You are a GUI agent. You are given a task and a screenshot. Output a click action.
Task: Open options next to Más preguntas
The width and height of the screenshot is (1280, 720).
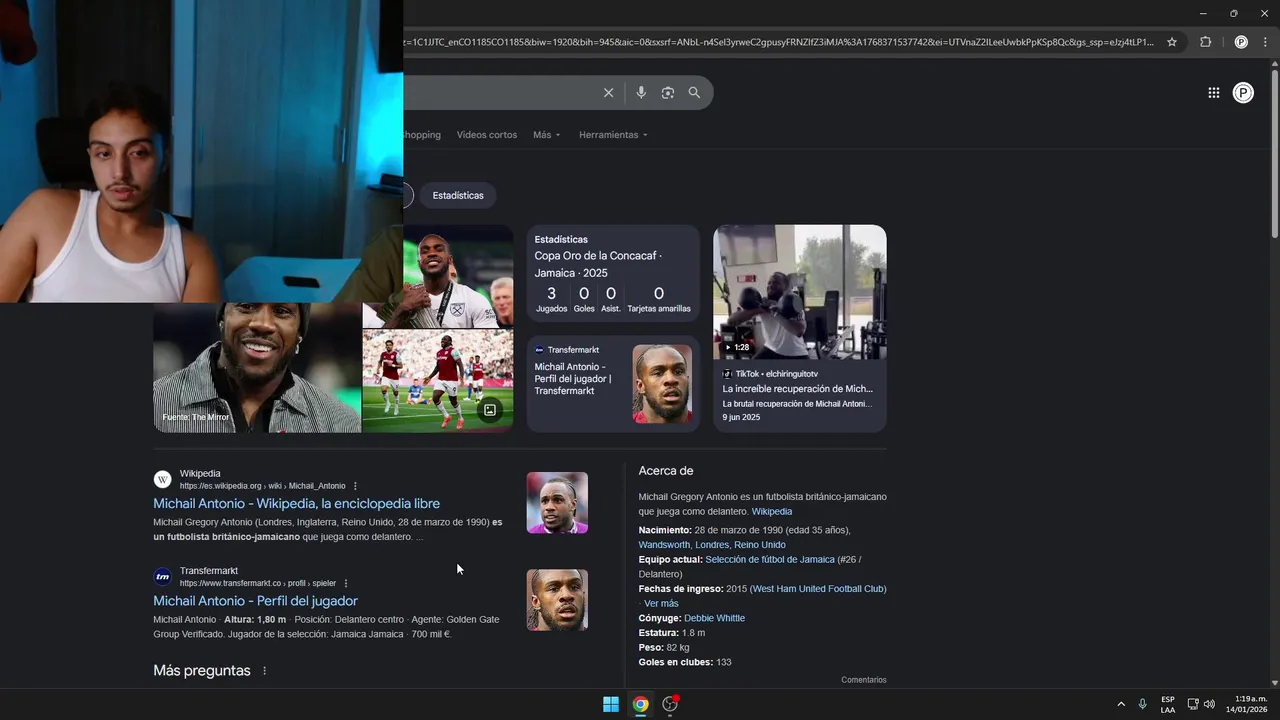pyautogui.click(x=264, y=671)
